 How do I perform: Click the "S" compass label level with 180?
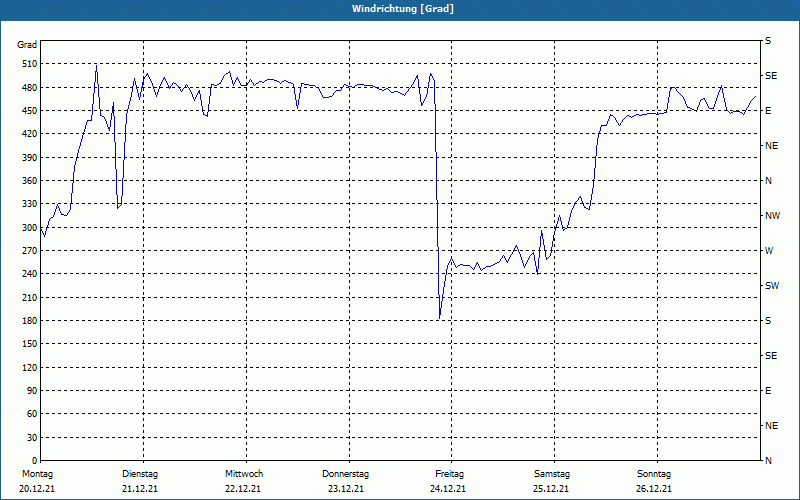click(768, 321)
